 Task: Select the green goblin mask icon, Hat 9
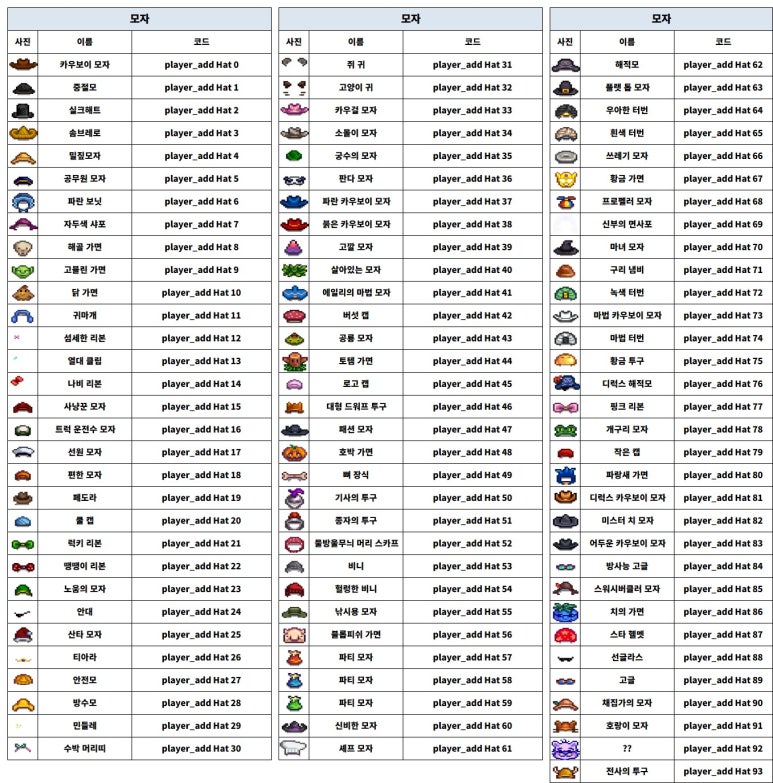click(x=23, y=270)
